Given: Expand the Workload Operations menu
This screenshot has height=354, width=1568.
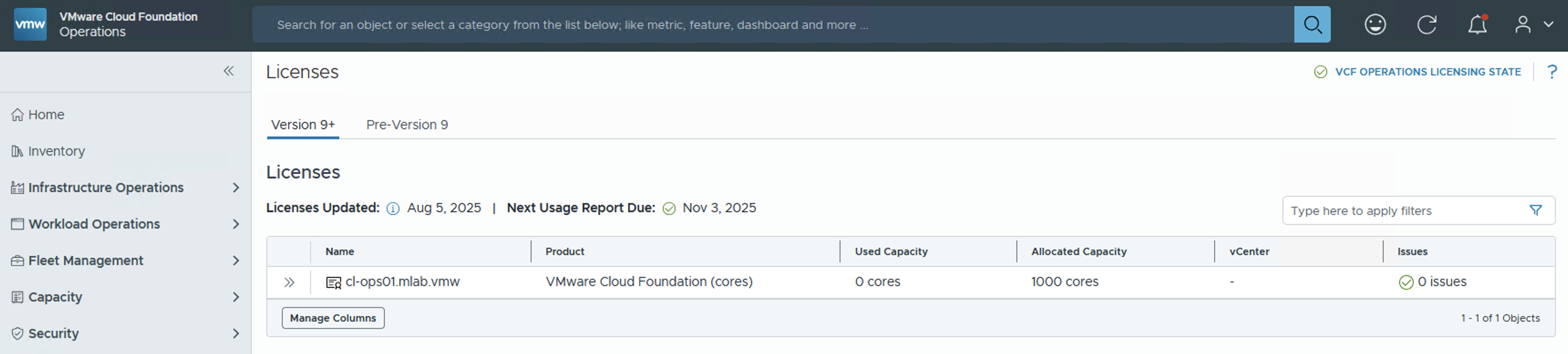Looking at the screenshot, I should click(x=236, y=224).
